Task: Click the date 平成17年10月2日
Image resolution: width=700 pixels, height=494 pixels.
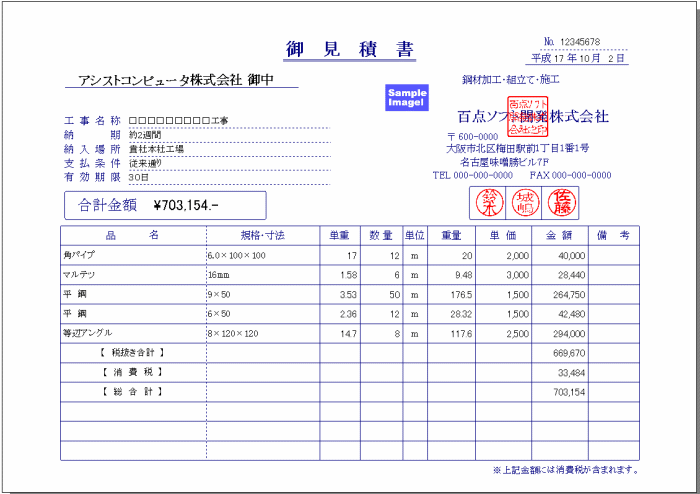Action: click(x=578, y=58)
